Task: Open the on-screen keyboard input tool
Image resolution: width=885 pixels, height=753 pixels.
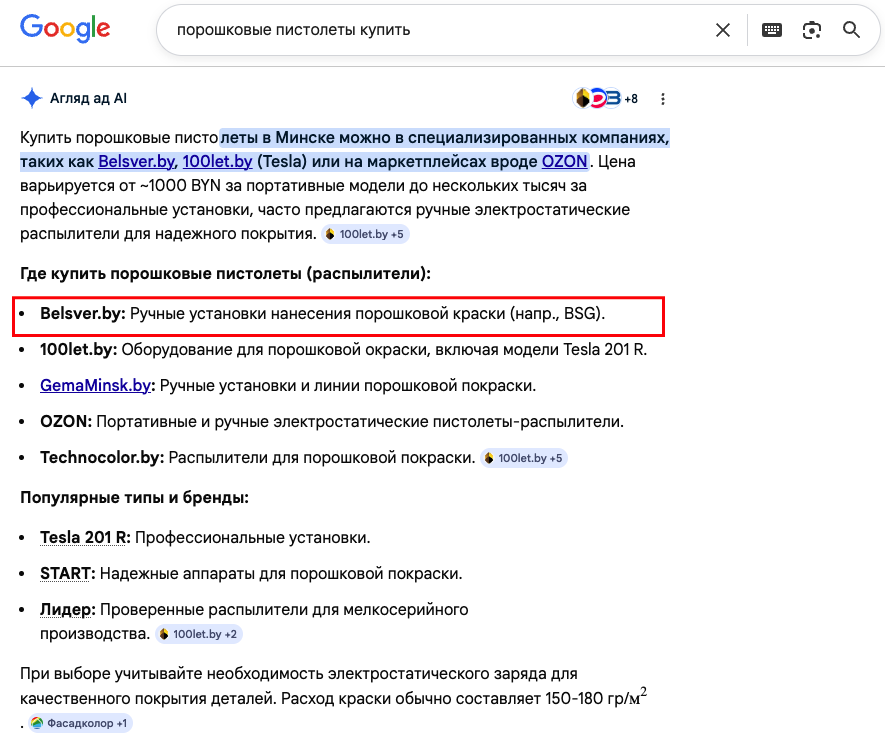Action: click(x=772, y=30)
